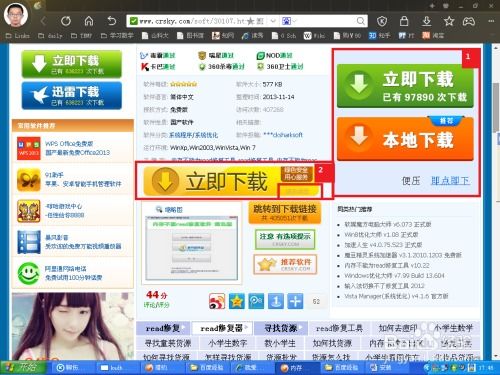Open the downloads toolbar icon
Image resolution: width=500 pixels, height=375 pixels.
pos(426,21)
